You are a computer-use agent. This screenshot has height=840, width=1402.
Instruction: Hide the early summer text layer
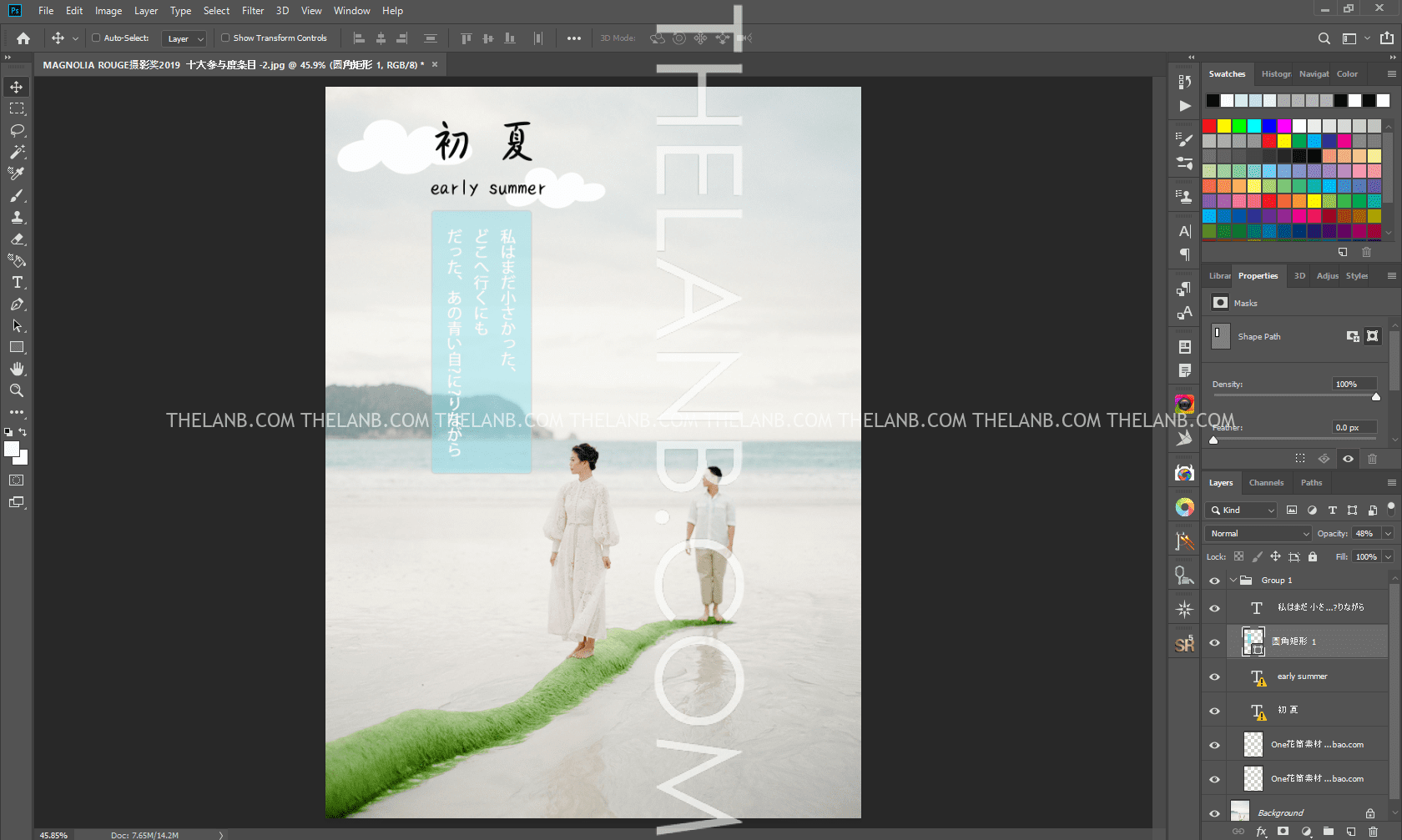1214,677
